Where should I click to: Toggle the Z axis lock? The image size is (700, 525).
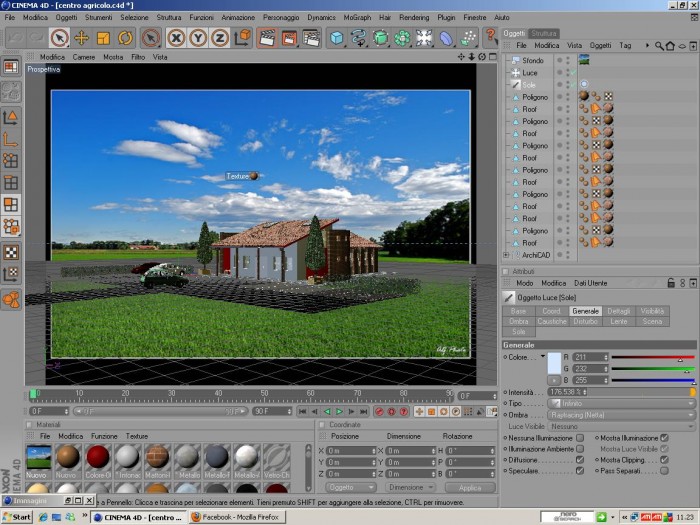220,38
